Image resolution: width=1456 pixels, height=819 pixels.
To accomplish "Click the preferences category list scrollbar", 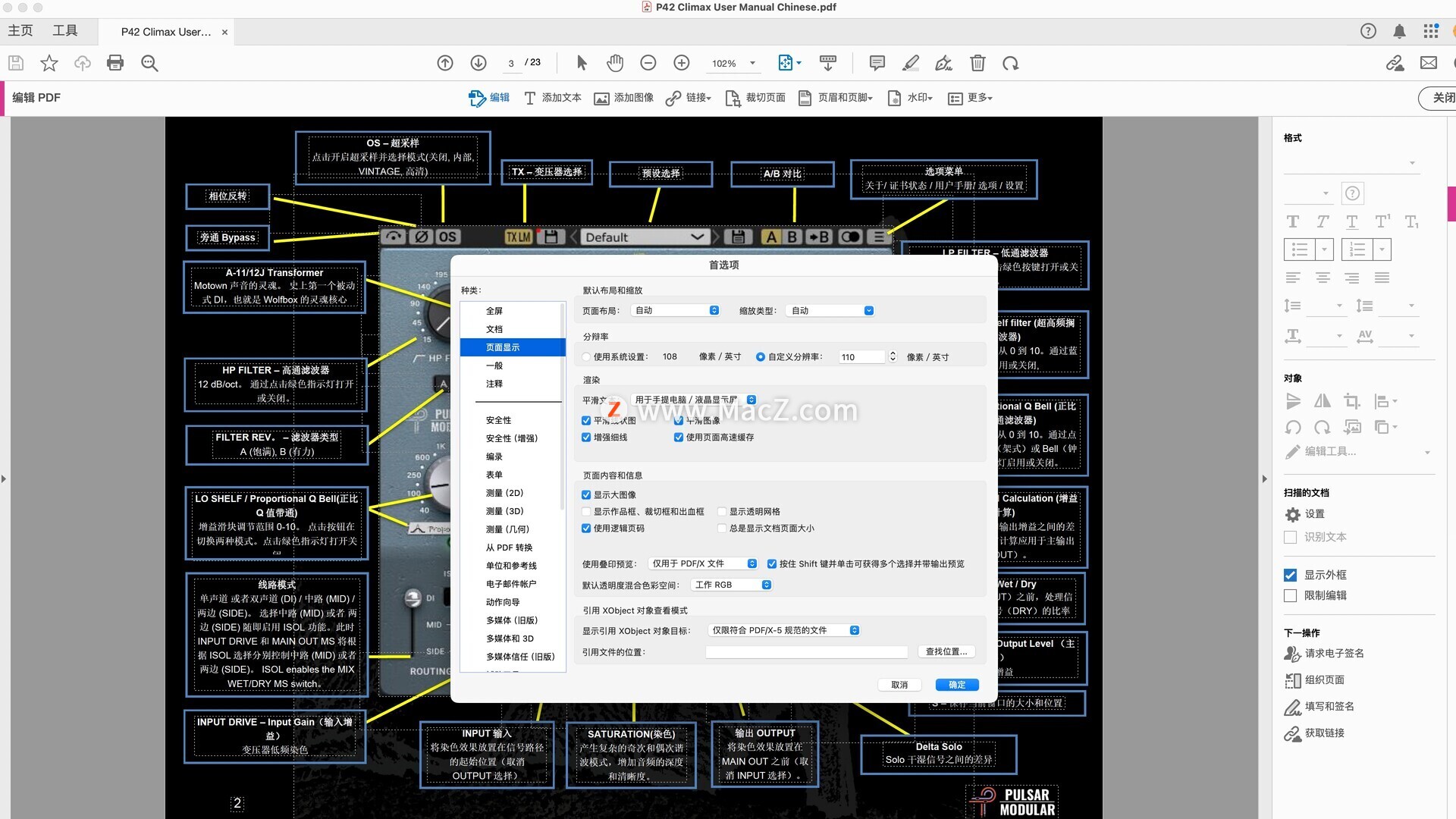I will (x=563, y=406).
